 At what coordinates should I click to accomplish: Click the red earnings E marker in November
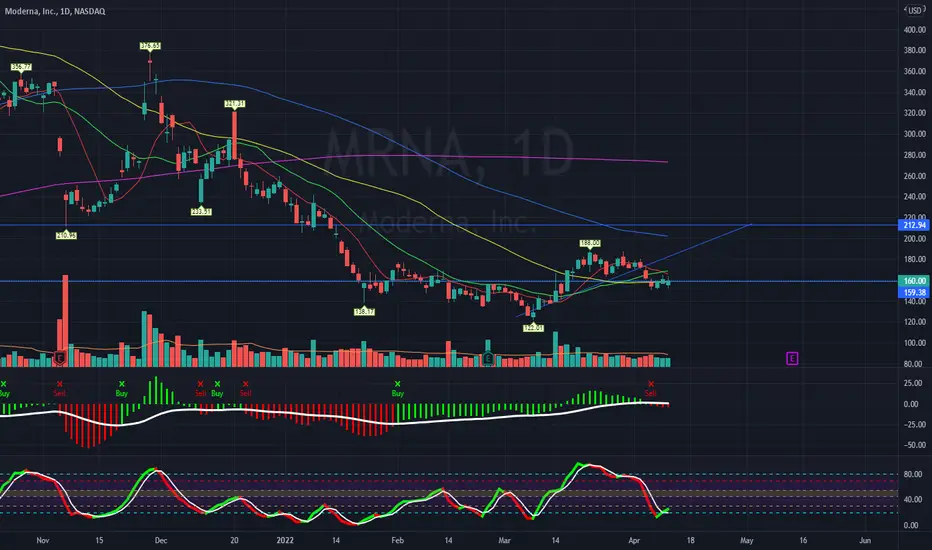point(59,358)
